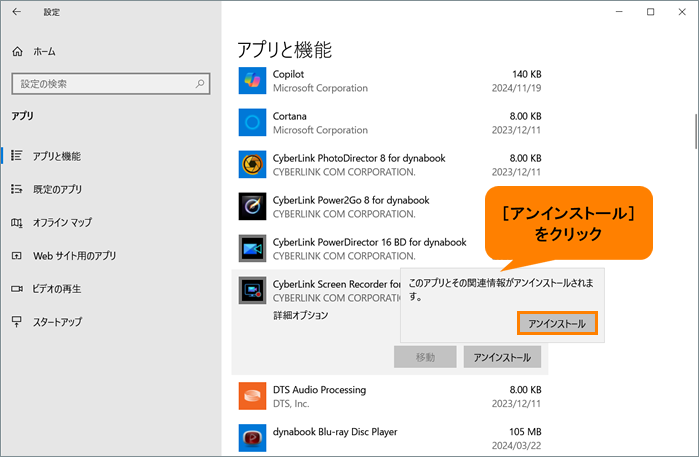Open 詳細オプション link for Screen Recorder

301,315
